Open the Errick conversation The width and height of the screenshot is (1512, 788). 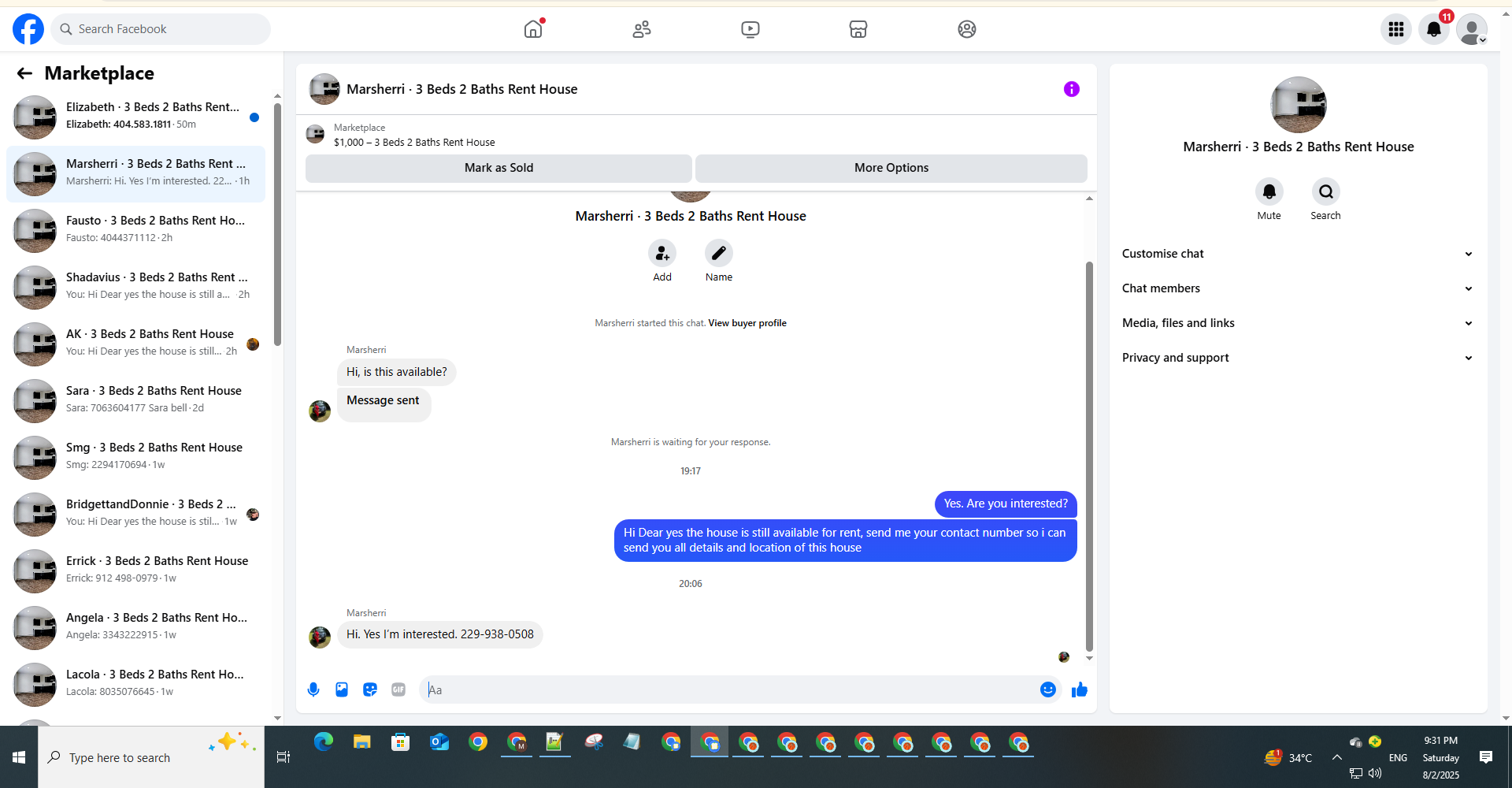[135, 571]
